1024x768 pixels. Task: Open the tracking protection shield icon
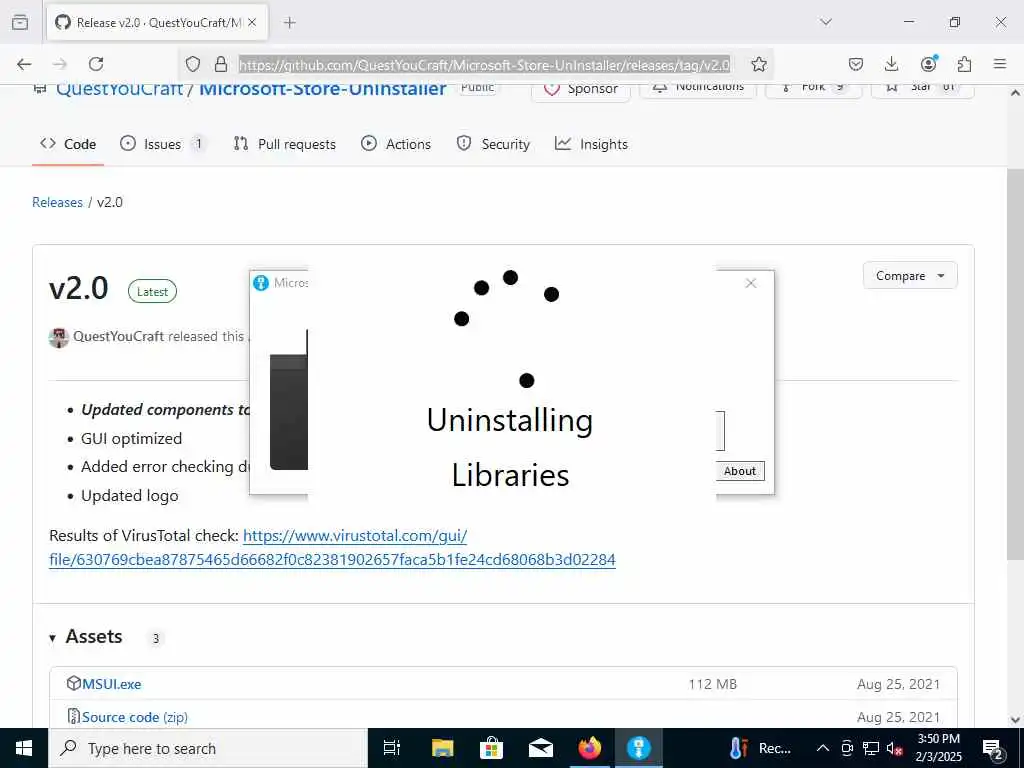193,64
